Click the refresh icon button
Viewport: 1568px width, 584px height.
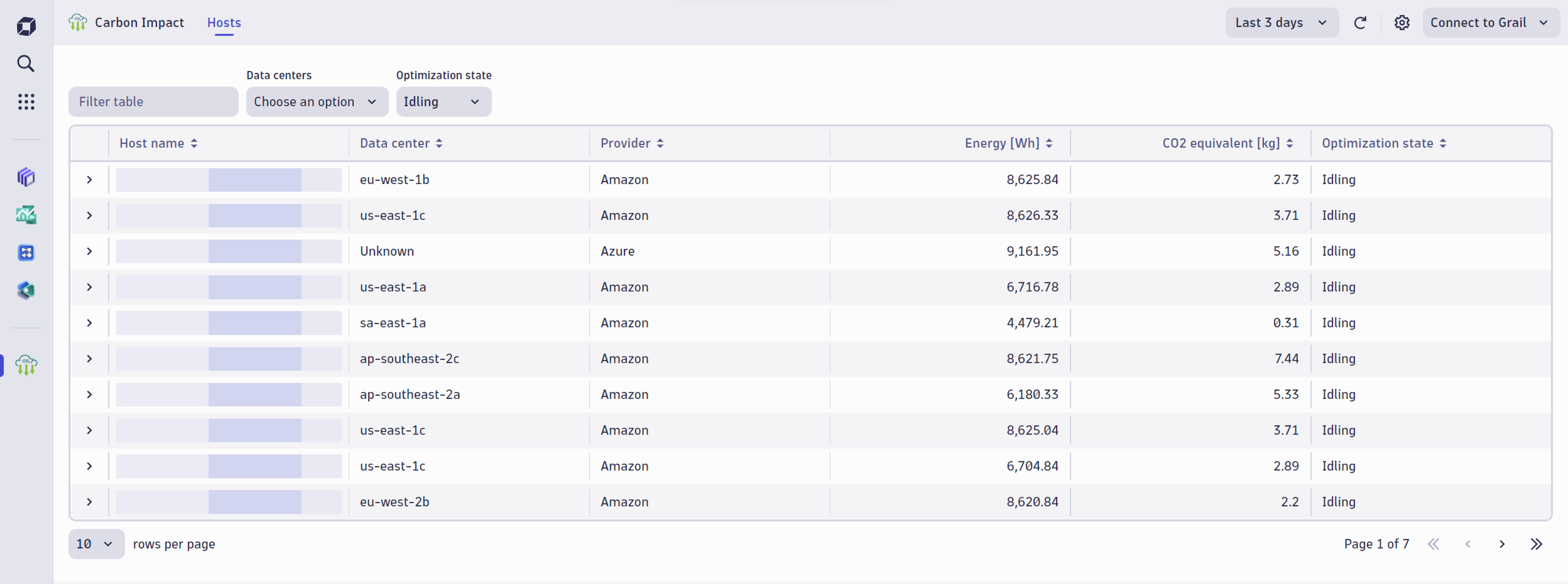1361,22
